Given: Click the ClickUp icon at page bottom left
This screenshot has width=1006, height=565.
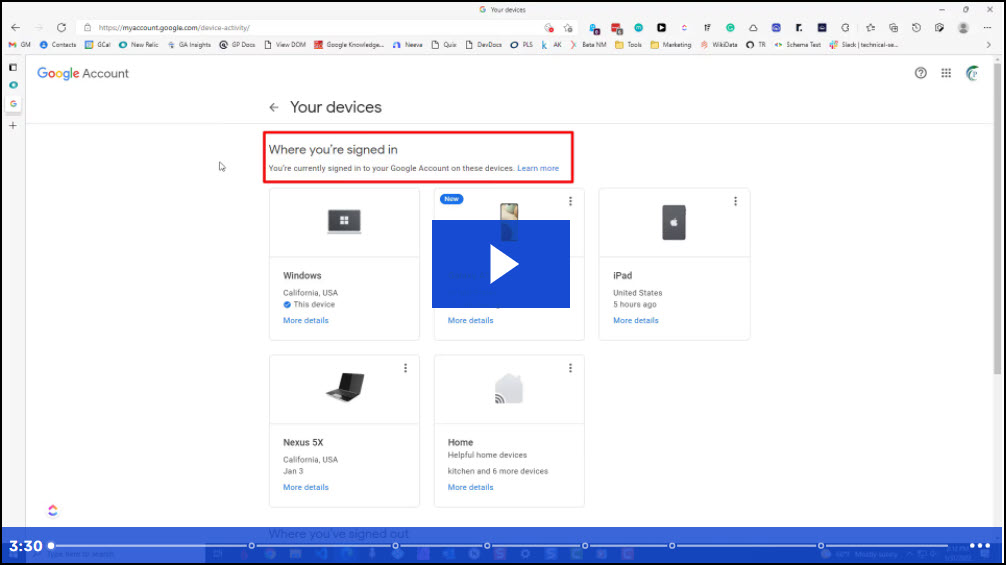Looking at the screenshot, I should click(53, 510).
